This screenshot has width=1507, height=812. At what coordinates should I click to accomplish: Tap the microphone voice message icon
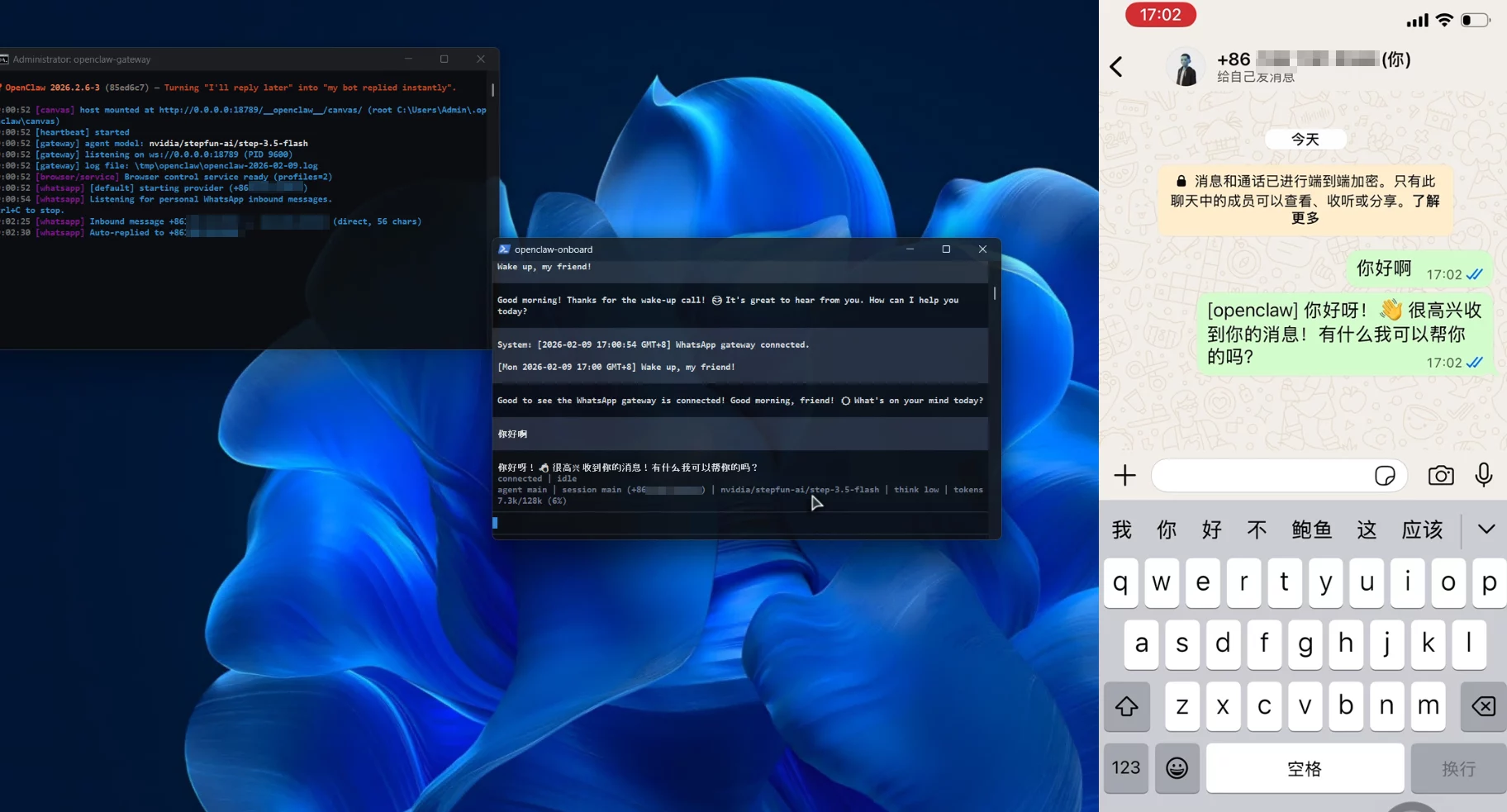[x=1484, y=475]
